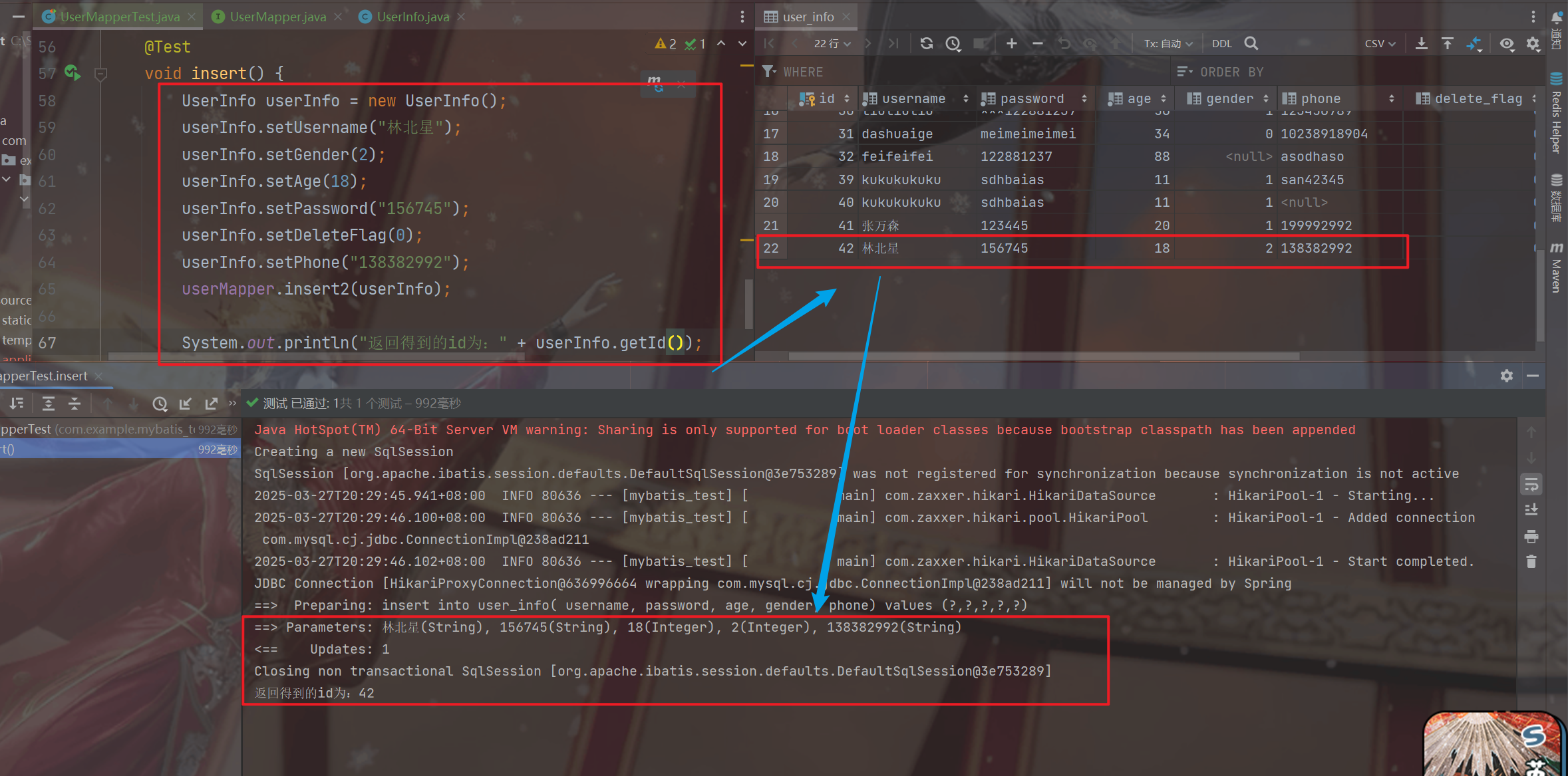Click the printer icon in console sidebar
Viewport: 1568px width, 776px height.
(1531, 536)
